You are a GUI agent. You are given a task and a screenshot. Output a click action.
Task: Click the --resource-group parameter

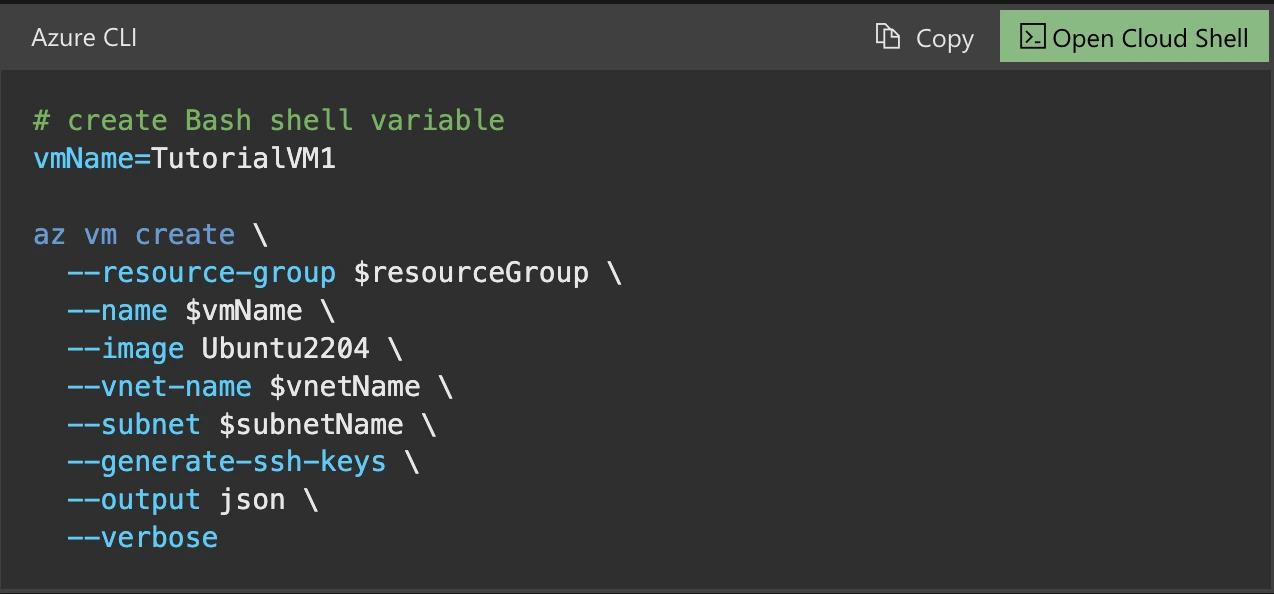coord(201,272)
